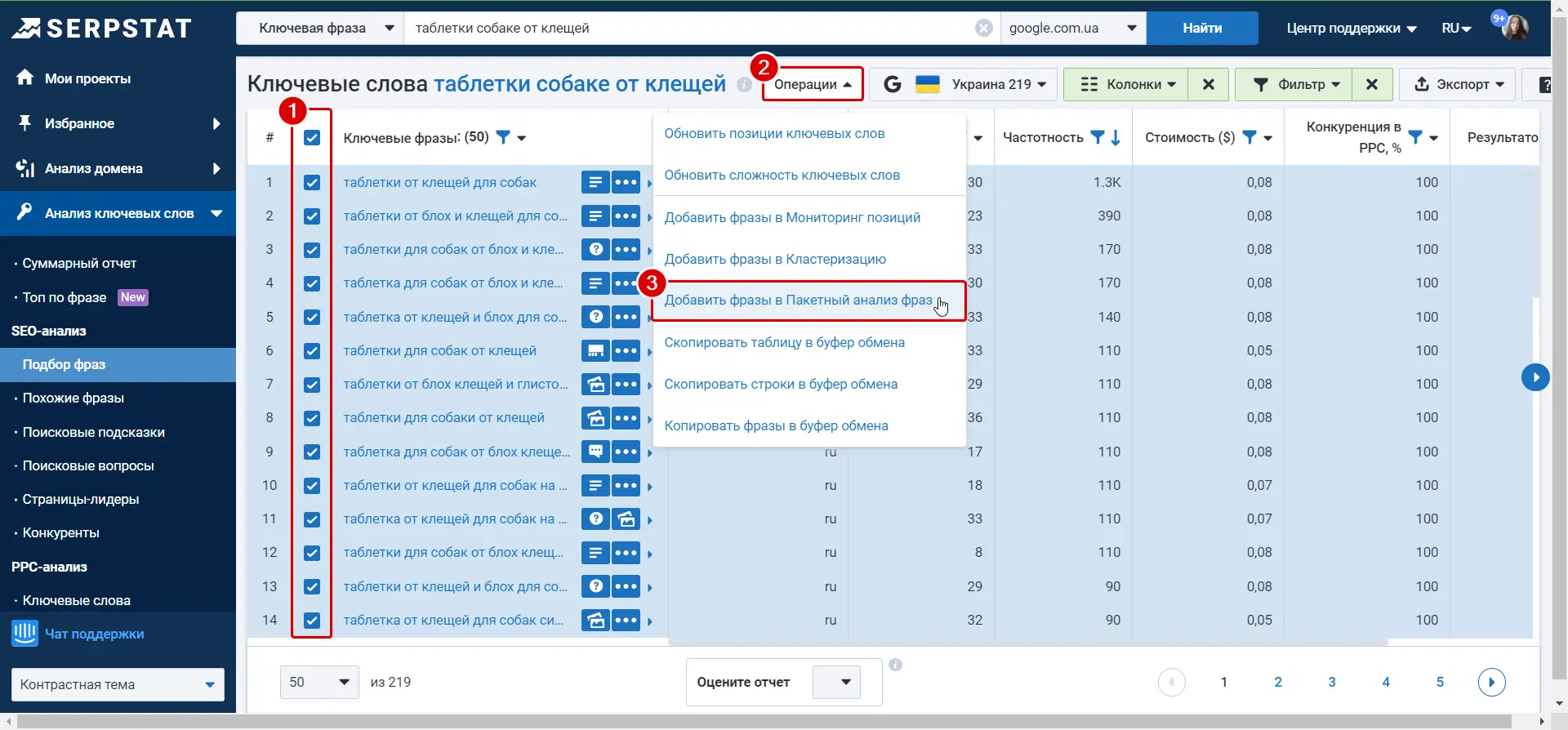Click the Serpstat logo

tap(102, 29)
